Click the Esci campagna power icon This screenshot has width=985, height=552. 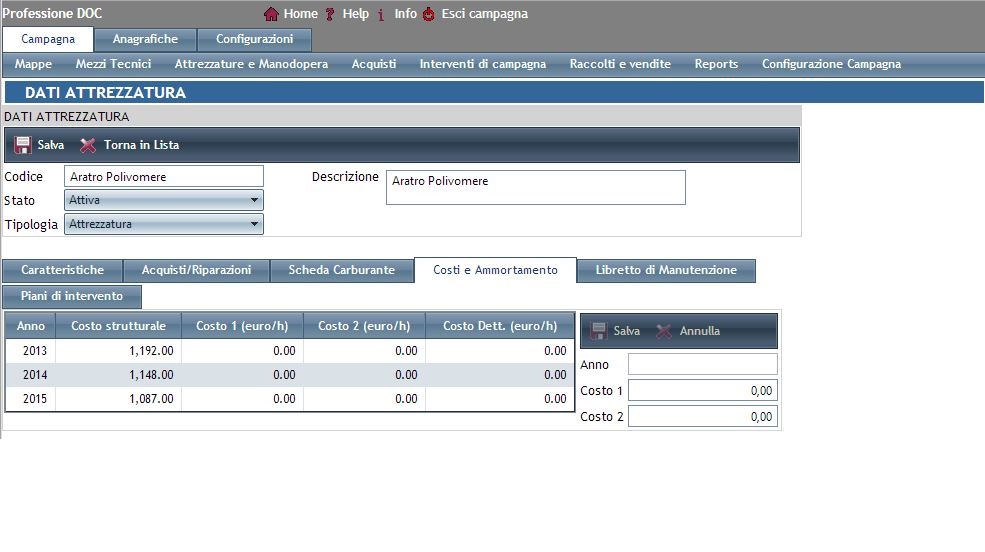coord(429,14)
